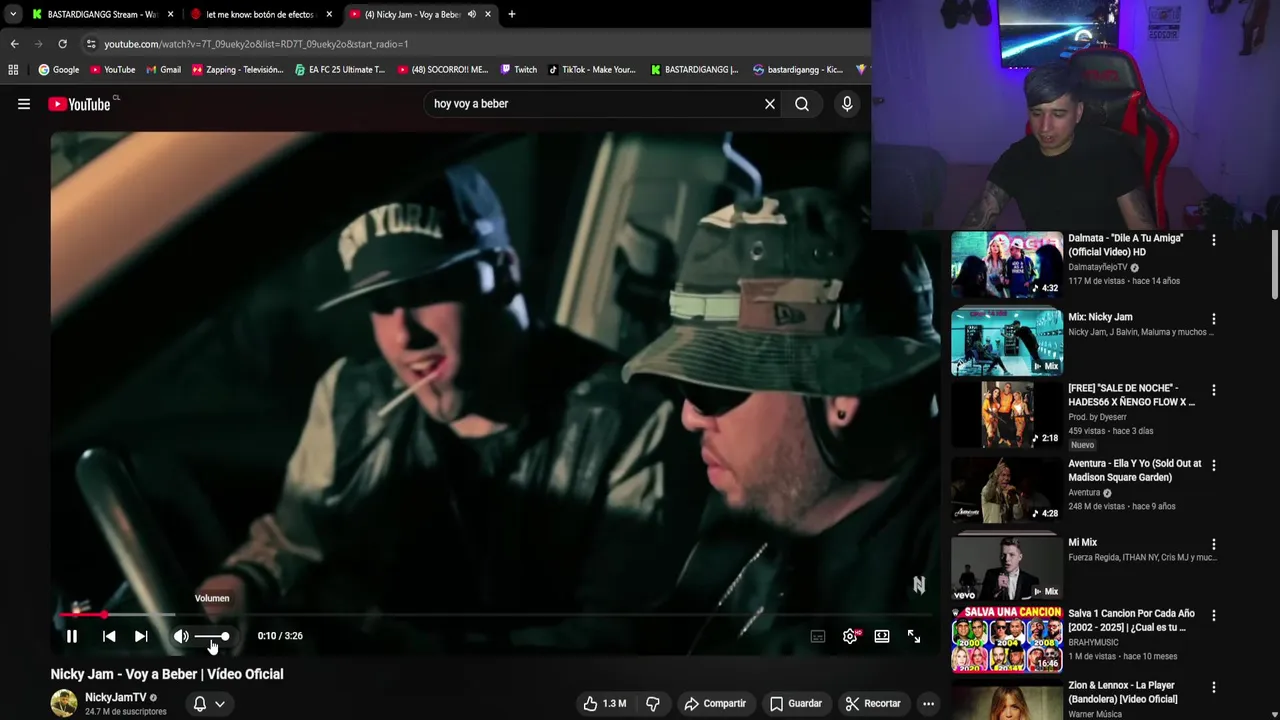Open more actions menu beside Recortar

pos(928,703)
